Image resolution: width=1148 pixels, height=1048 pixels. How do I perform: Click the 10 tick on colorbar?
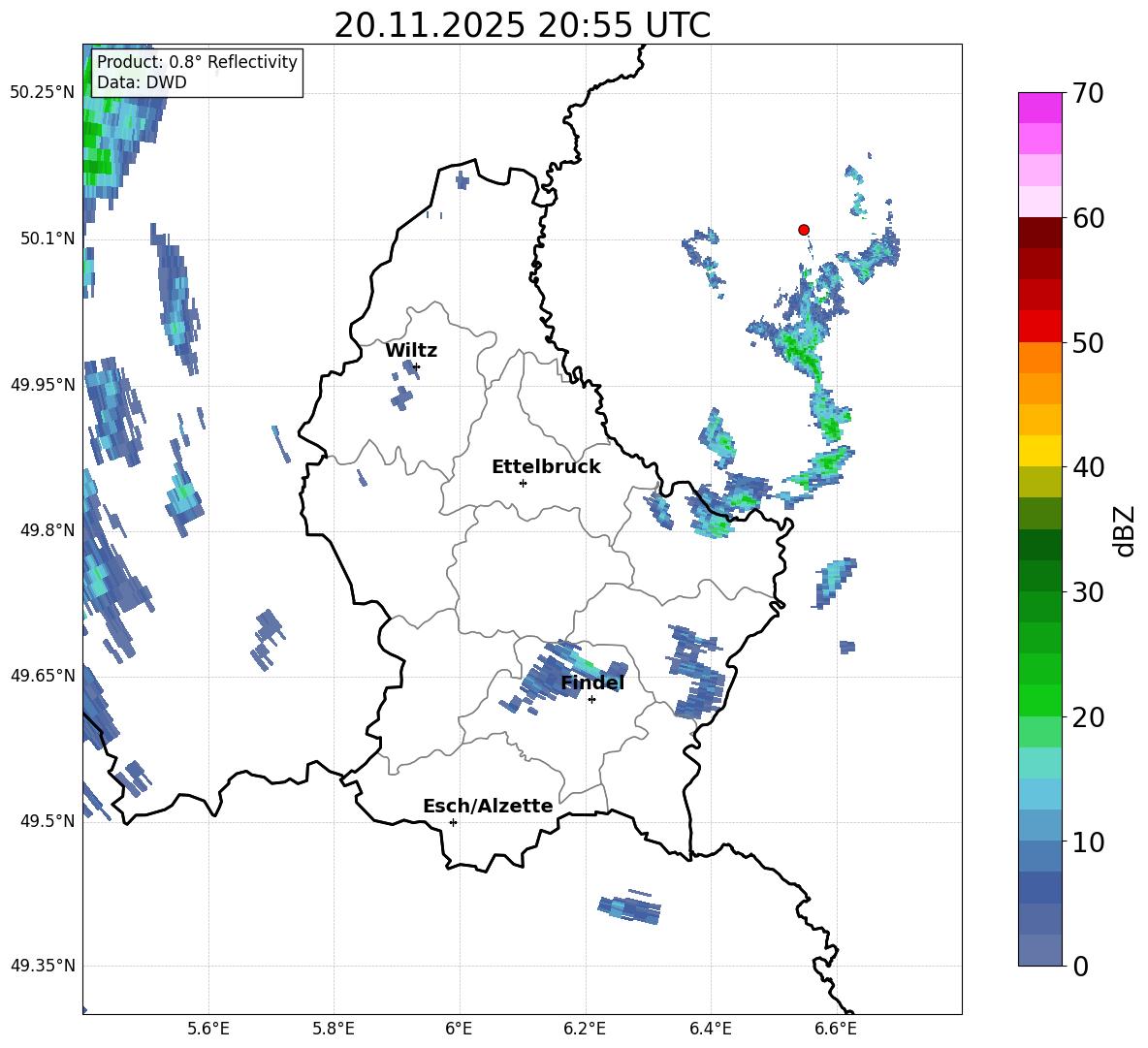click(x=1088, y=842)
